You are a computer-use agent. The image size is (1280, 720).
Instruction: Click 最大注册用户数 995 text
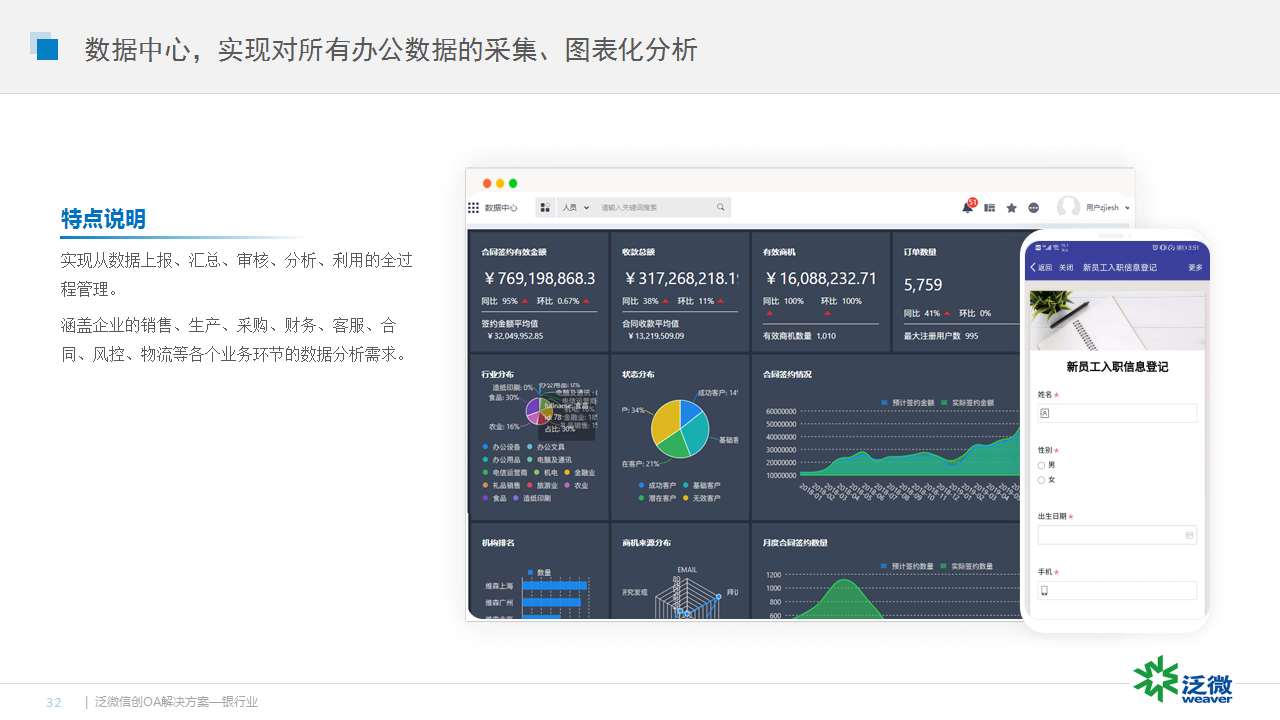point(941,336)
